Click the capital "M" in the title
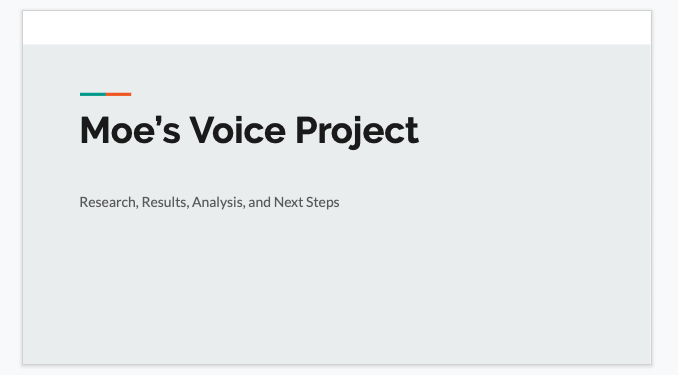 [x=95, y=130]
